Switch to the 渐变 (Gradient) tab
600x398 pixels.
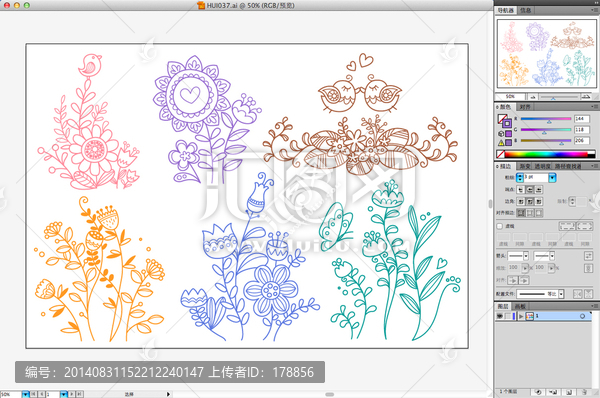point(525,166)
